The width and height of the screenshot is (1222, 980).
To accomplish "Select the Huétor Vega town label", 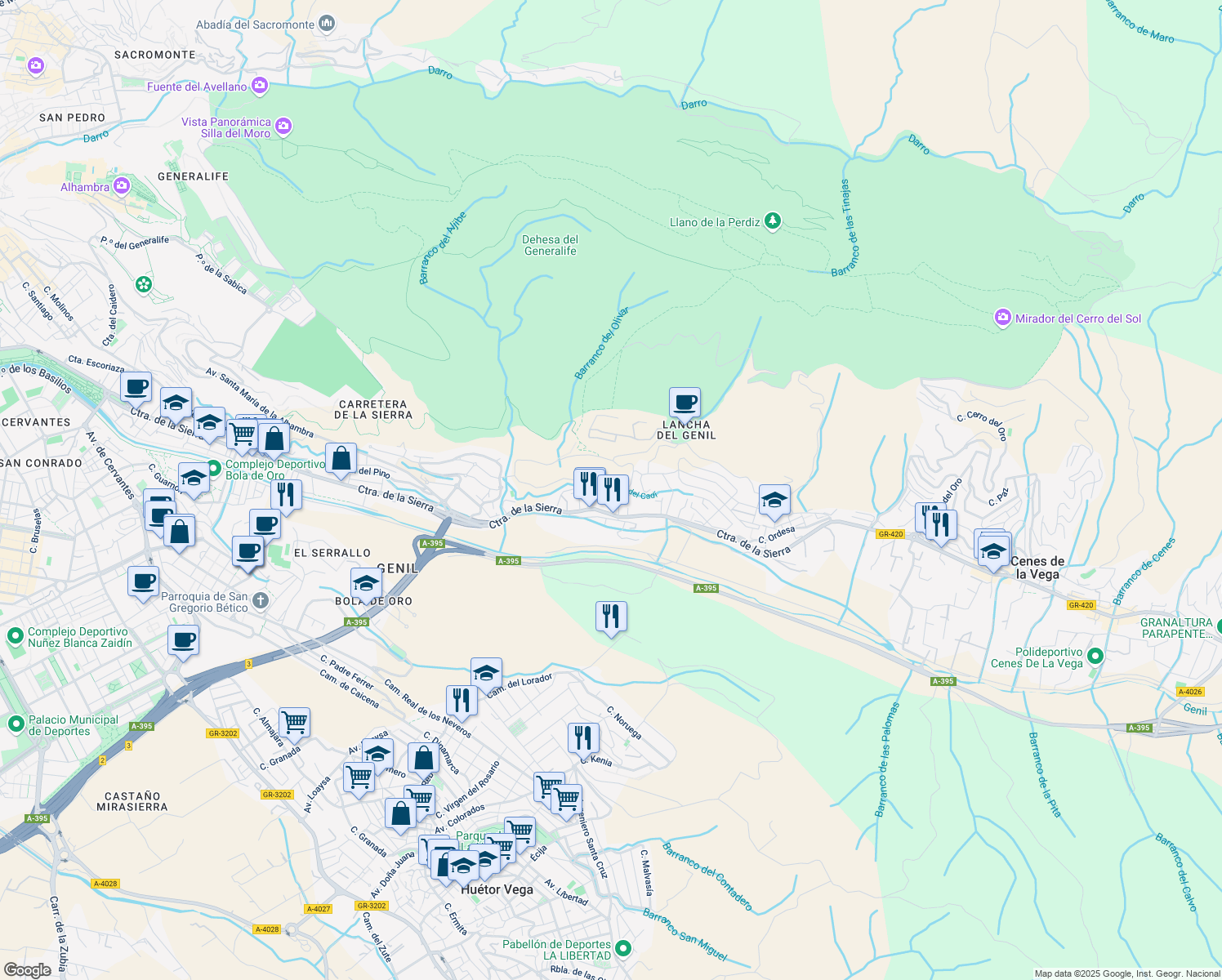I will point(497,889).
